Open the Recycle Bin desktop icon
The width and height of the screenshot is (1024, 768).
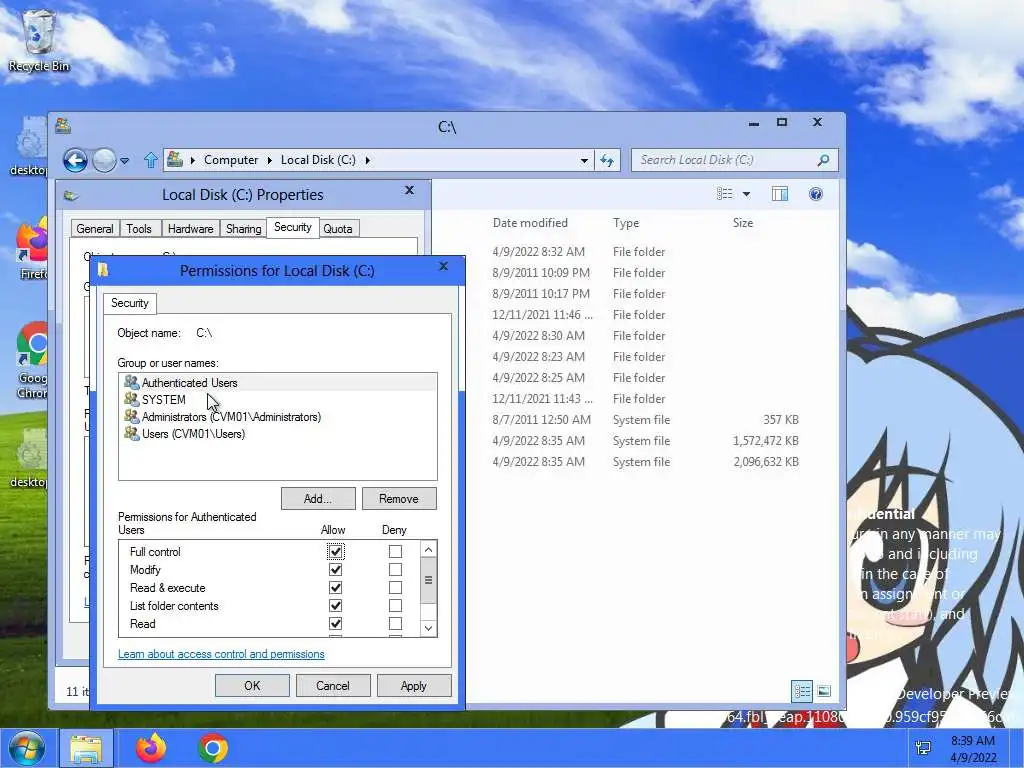pyautogui.click(x=39, y=40)
